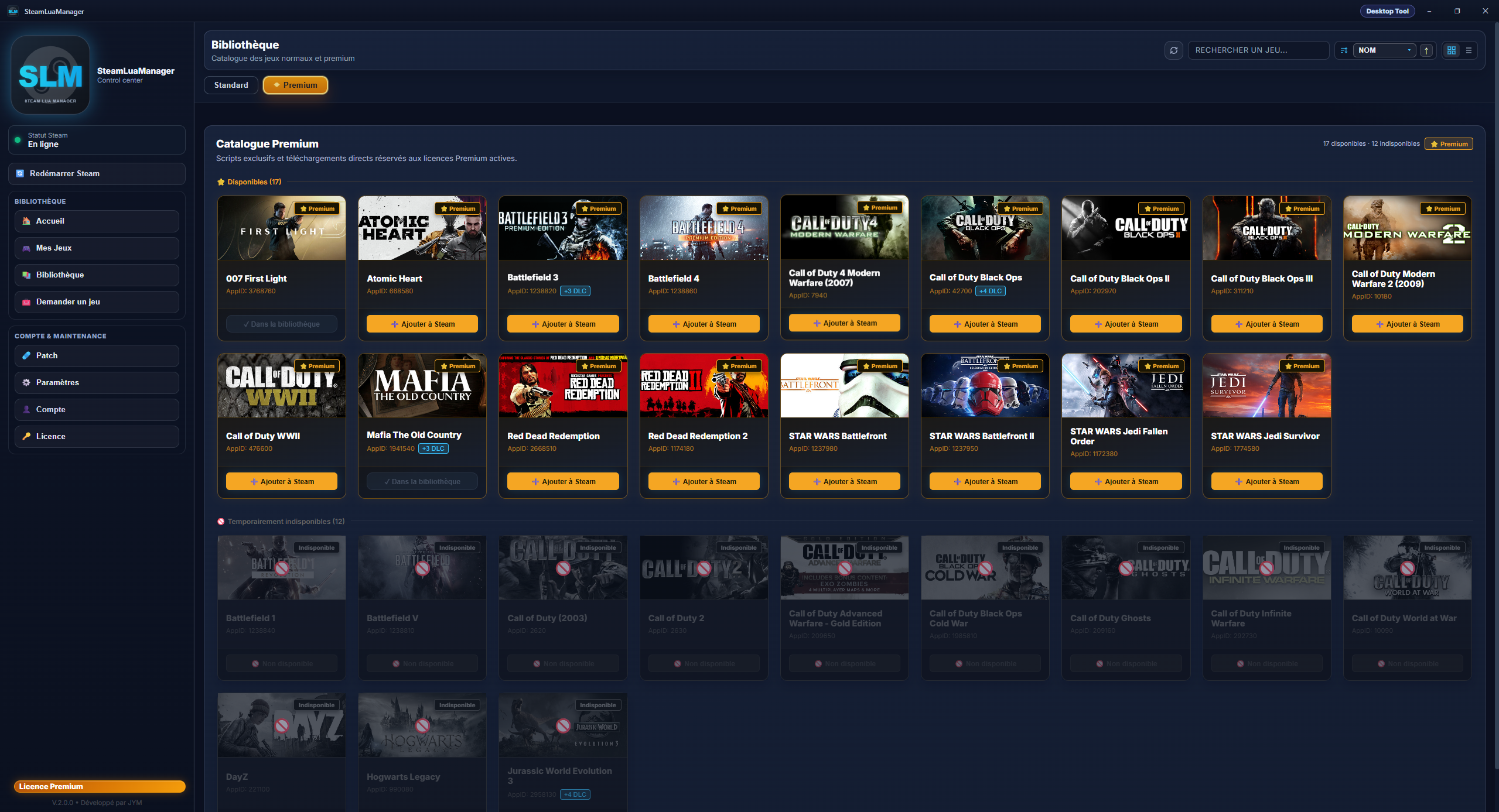Viewport: 1499px width, 812px height.
Task: Click the Licence Premium bar
Action: 100,786
